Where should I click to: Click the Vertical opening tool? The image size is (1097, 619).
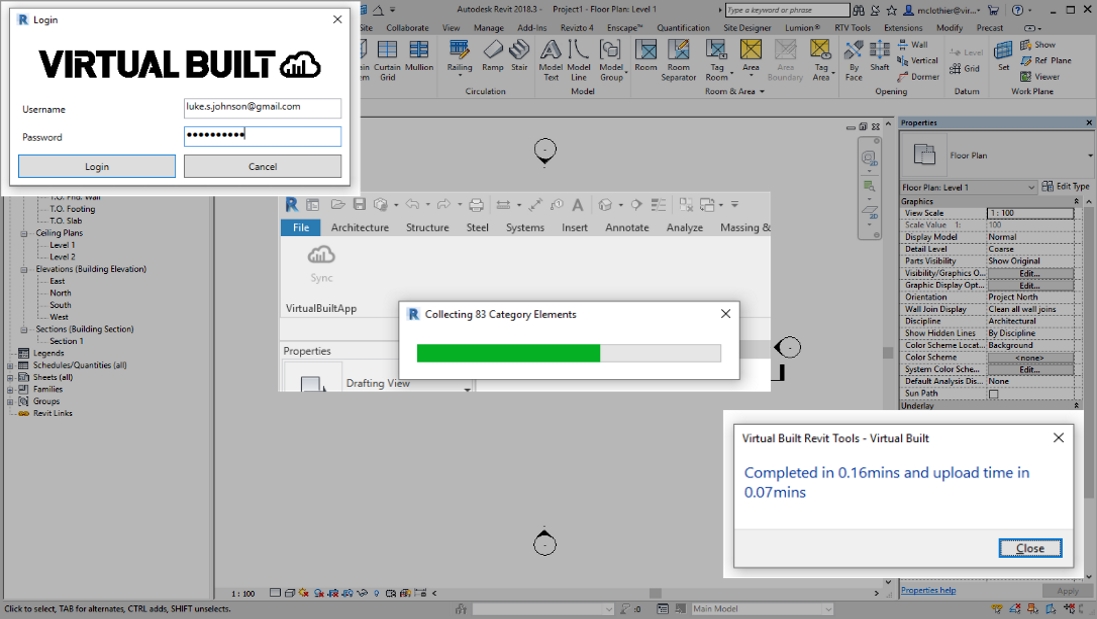918,61
